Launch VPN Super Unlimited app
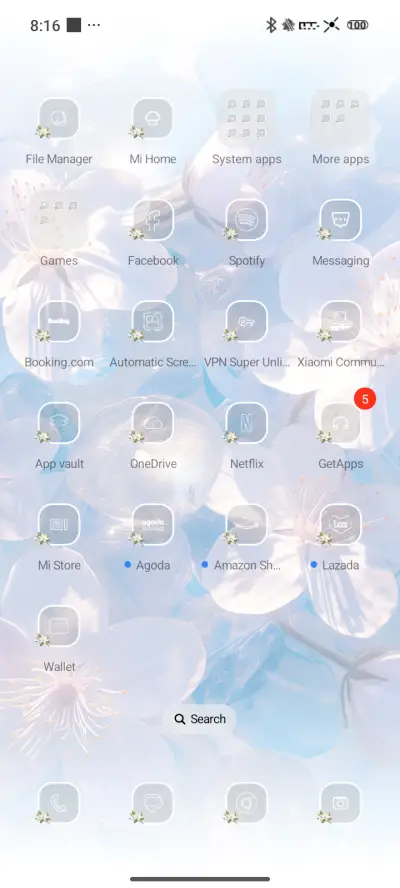The image size is (400, 888). 246,321
